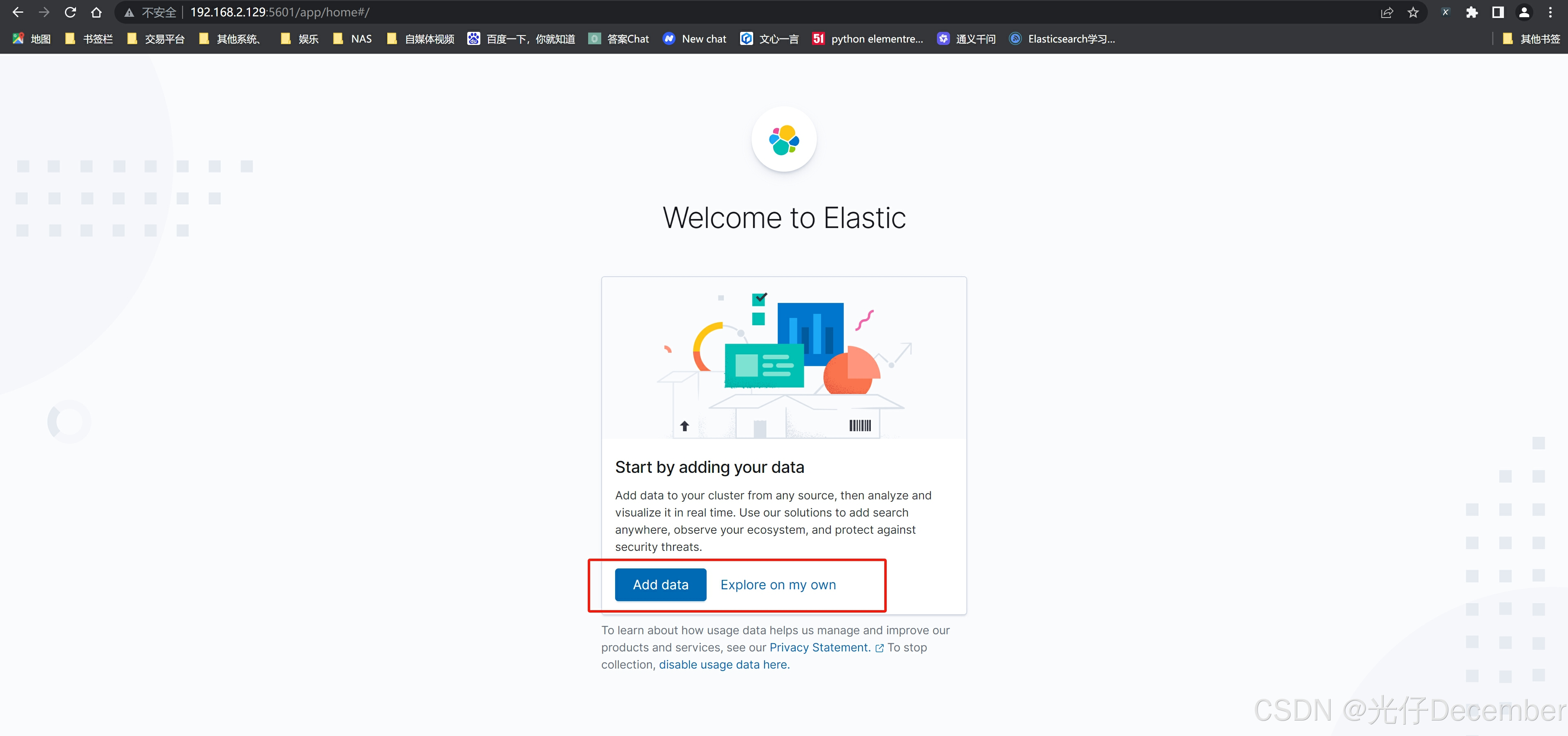Bookmark this page with star icon

click(x=1413, y=12)
